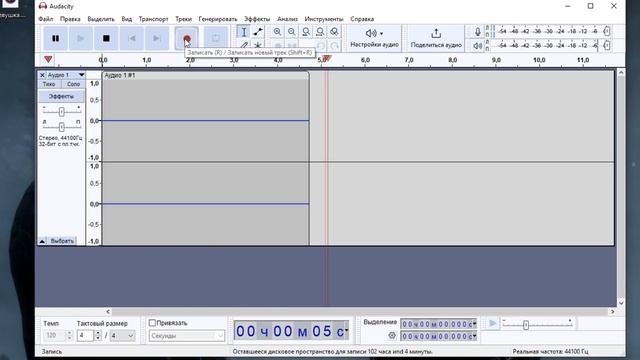
Task: Click the Zoom Toggle icon
Action: tap(334, 32)
